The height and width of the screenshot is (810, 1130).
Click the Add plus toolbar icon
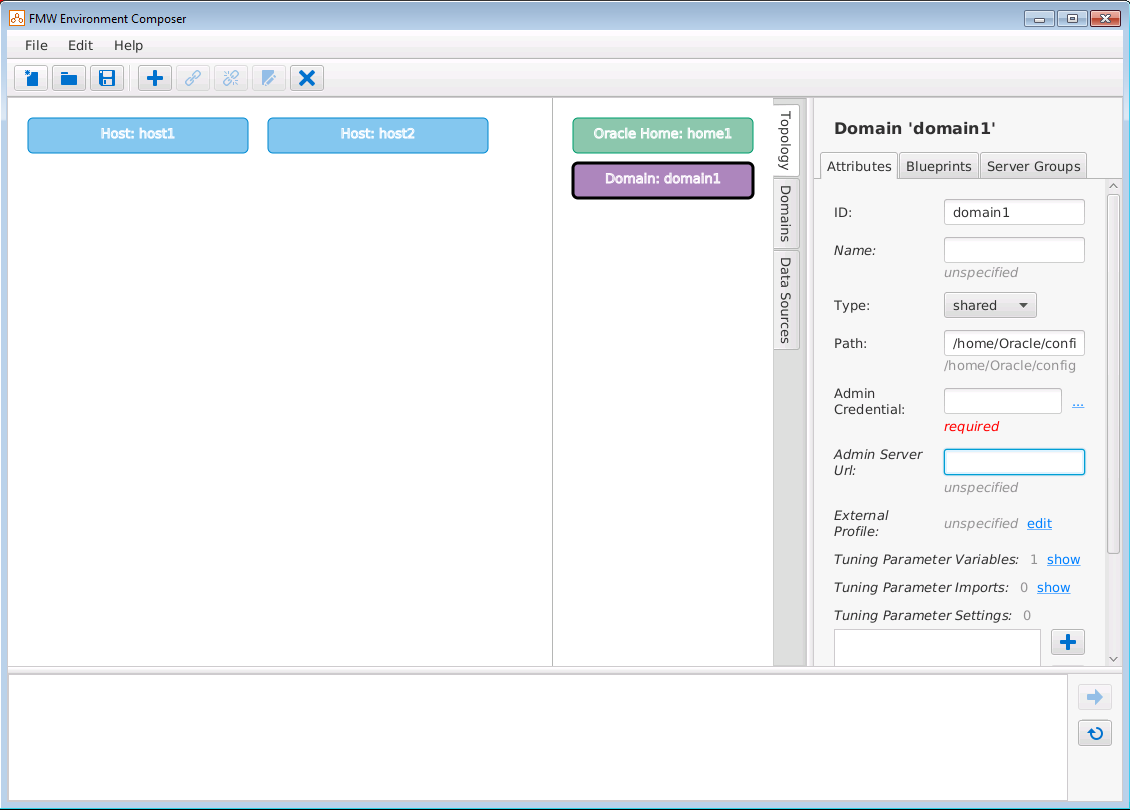coord(155,78)
